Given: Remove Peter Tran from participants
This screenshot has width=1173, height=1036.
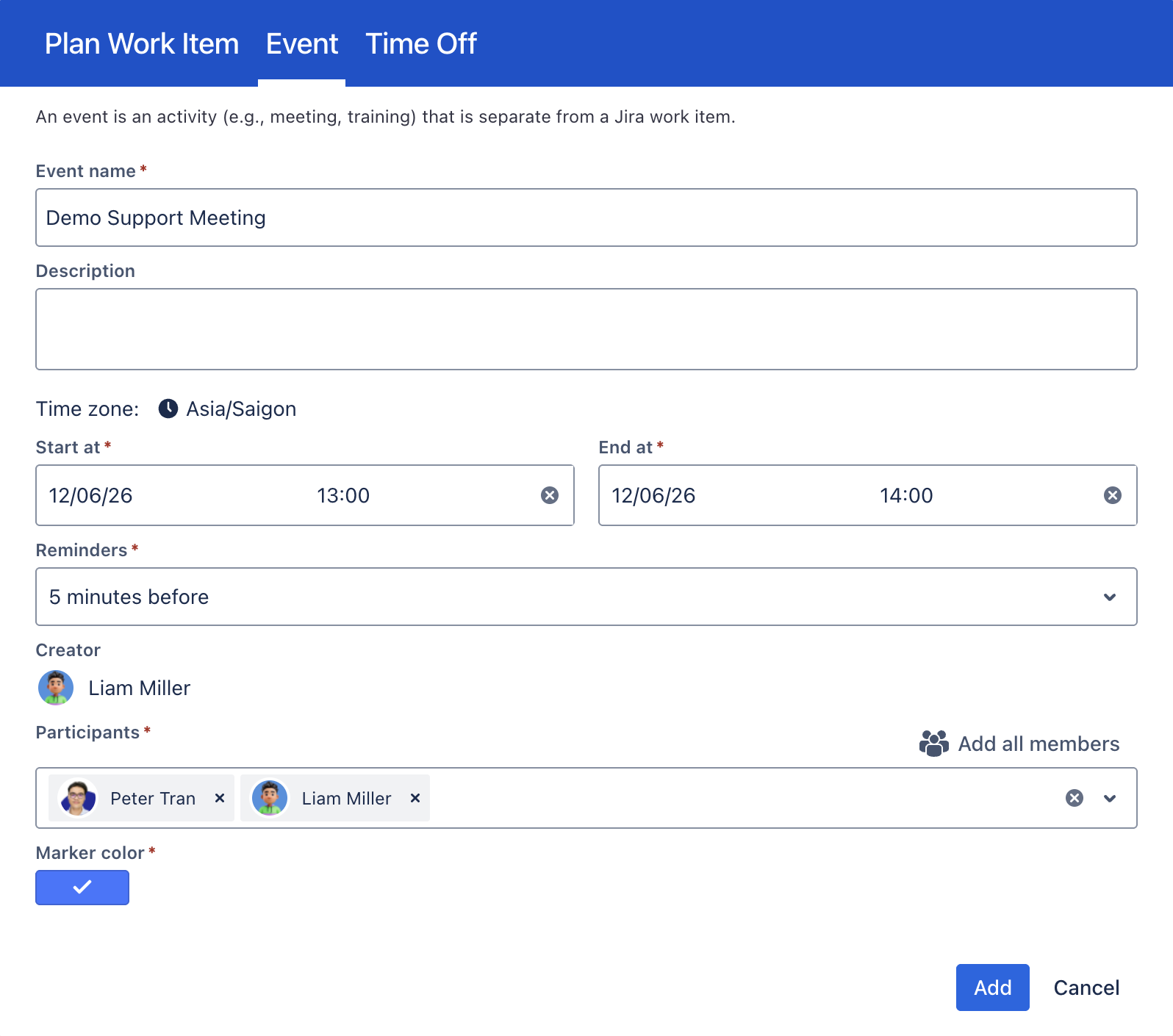Looking at the screenshot, I should (x=220, y=798).
